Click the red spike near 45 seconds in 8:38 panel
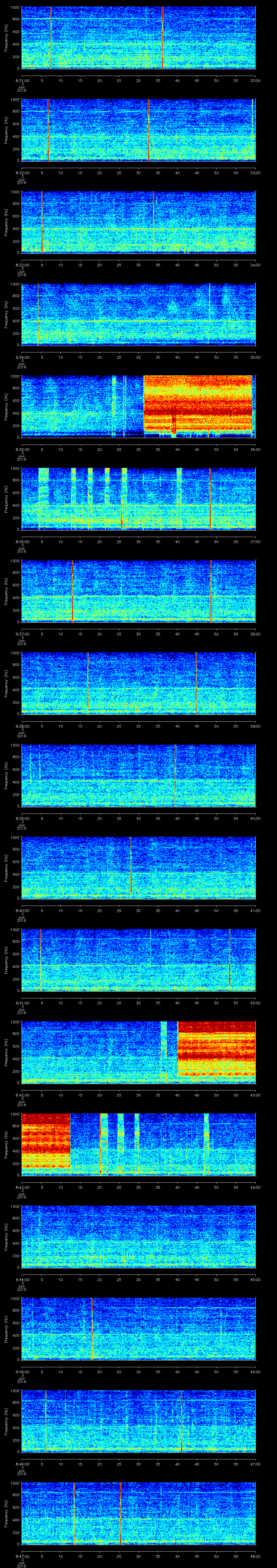 tap(196, 683)
